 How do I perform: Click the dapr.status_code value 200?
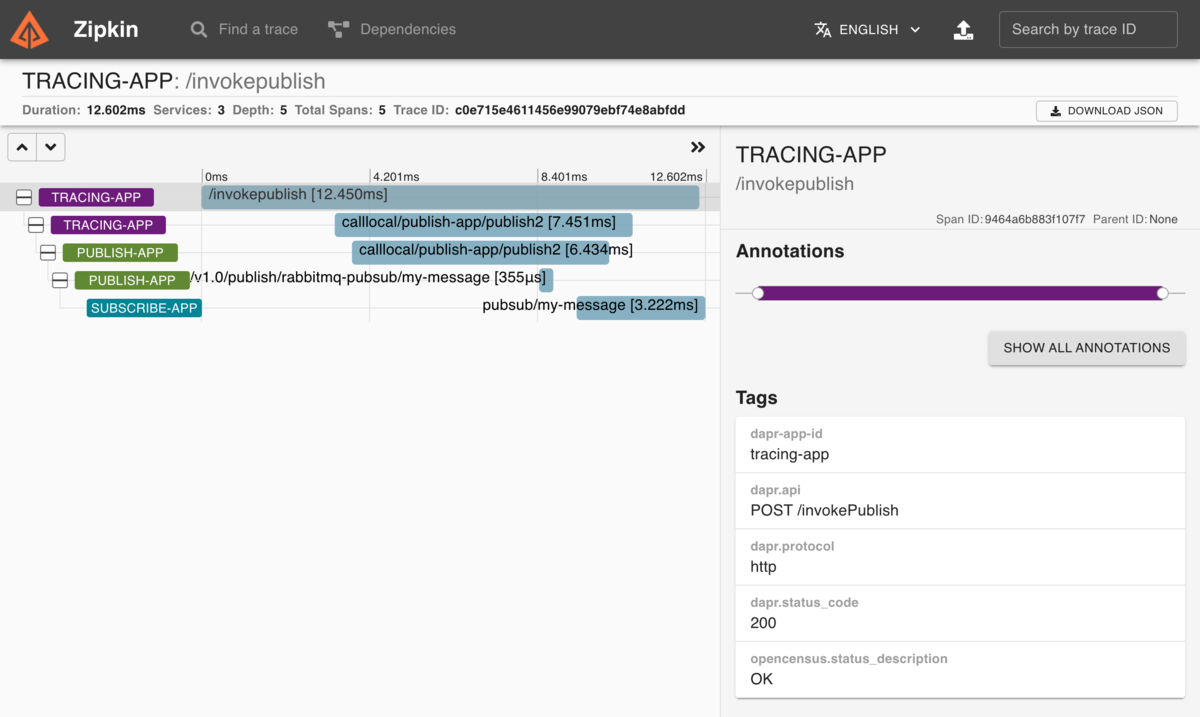(763, 622)
